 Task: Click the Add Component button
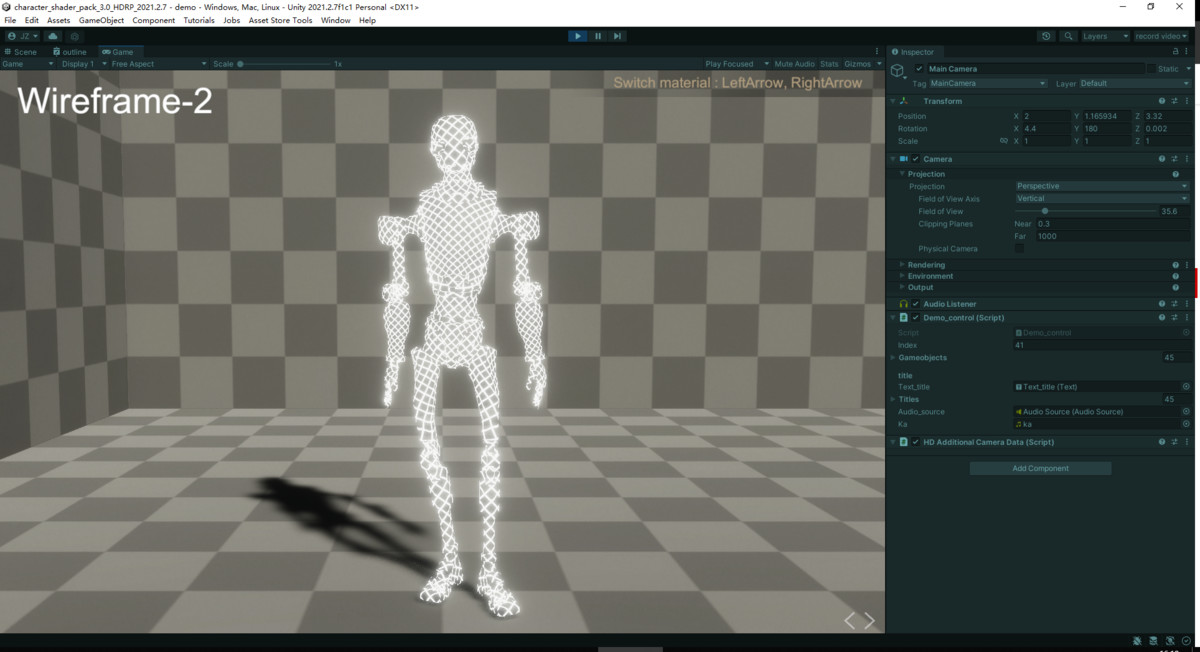(x=1040, y=467)
